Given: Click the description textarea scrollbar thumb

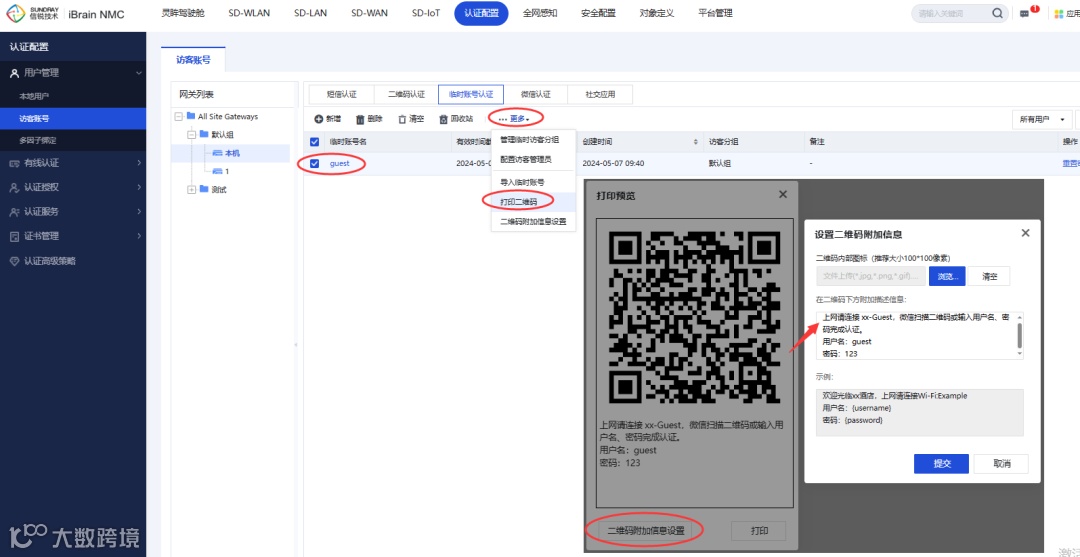Looking at the screenshot, I should pyautogui.click(x=1019, y=336).
